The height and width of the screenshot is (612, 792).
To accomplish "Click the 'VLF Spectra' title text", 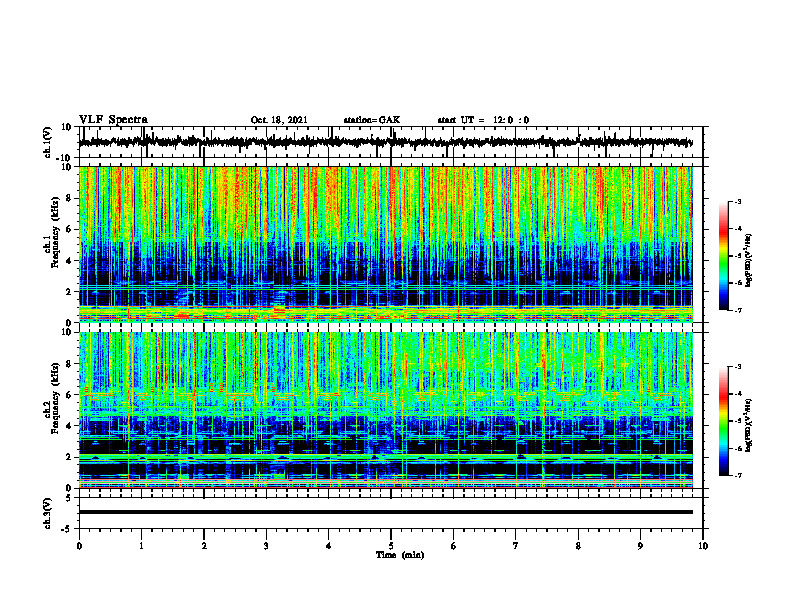I will point(113,120).
